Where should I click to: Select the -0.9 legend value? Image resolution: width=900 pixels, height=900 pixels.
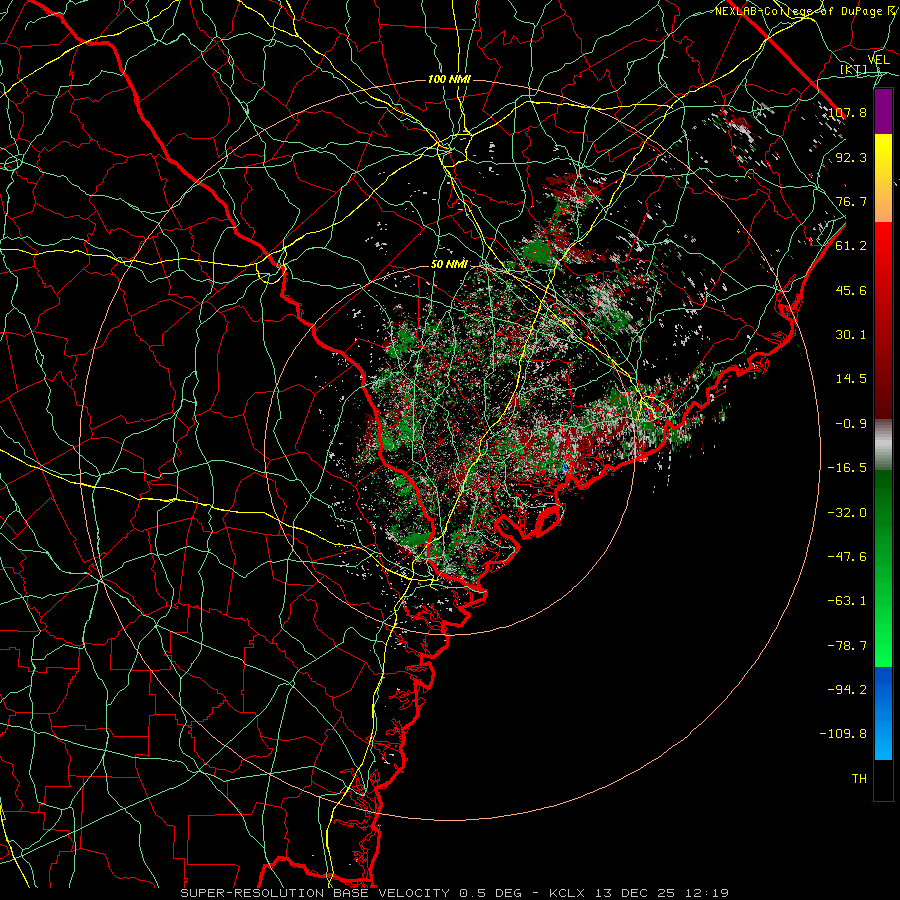point(851,424)
